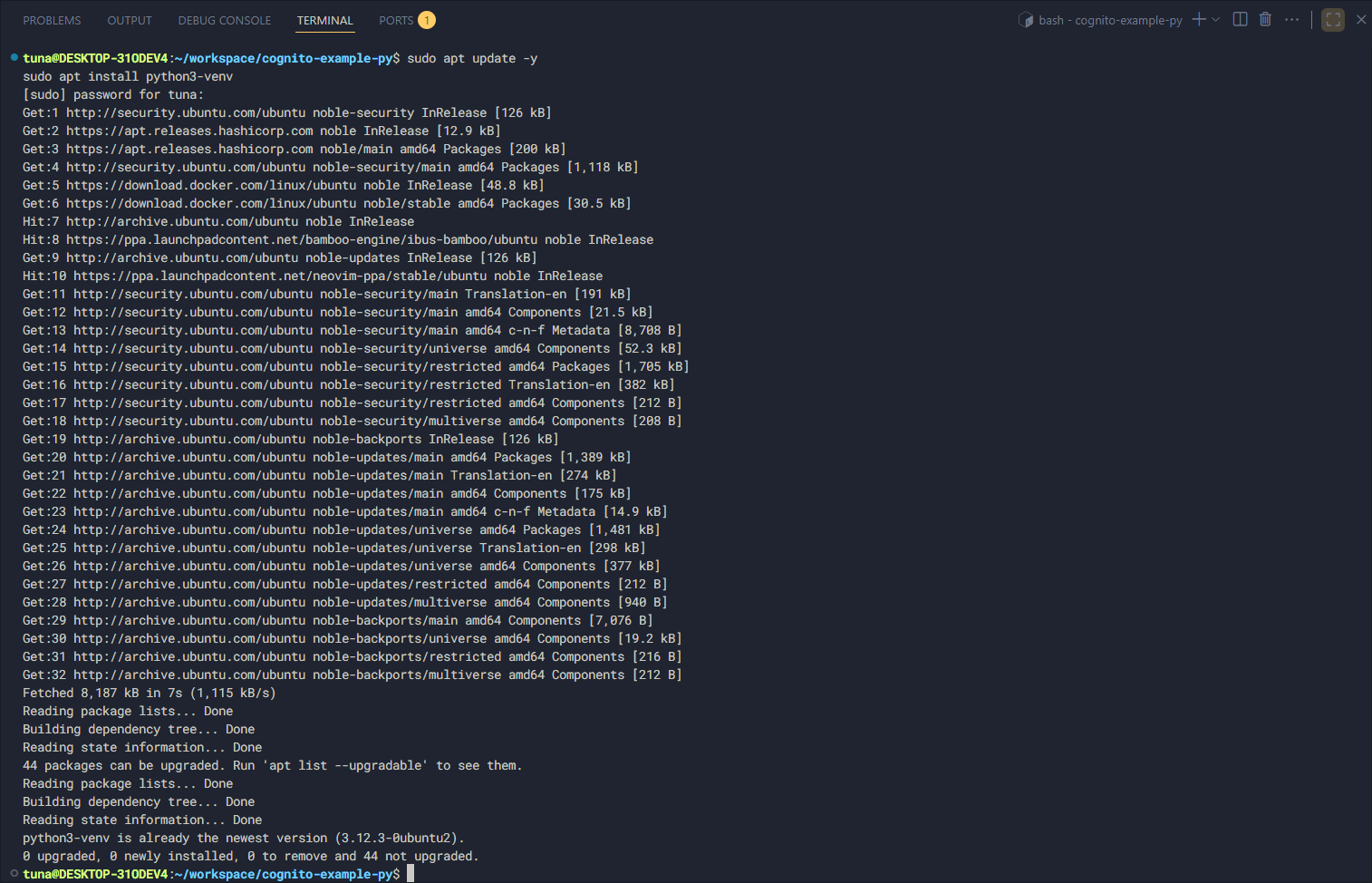This screenshot has height=883, width=1372.
Task: Open the terminal more actions ellipsis menu
Action: (x=1291, y=19)
